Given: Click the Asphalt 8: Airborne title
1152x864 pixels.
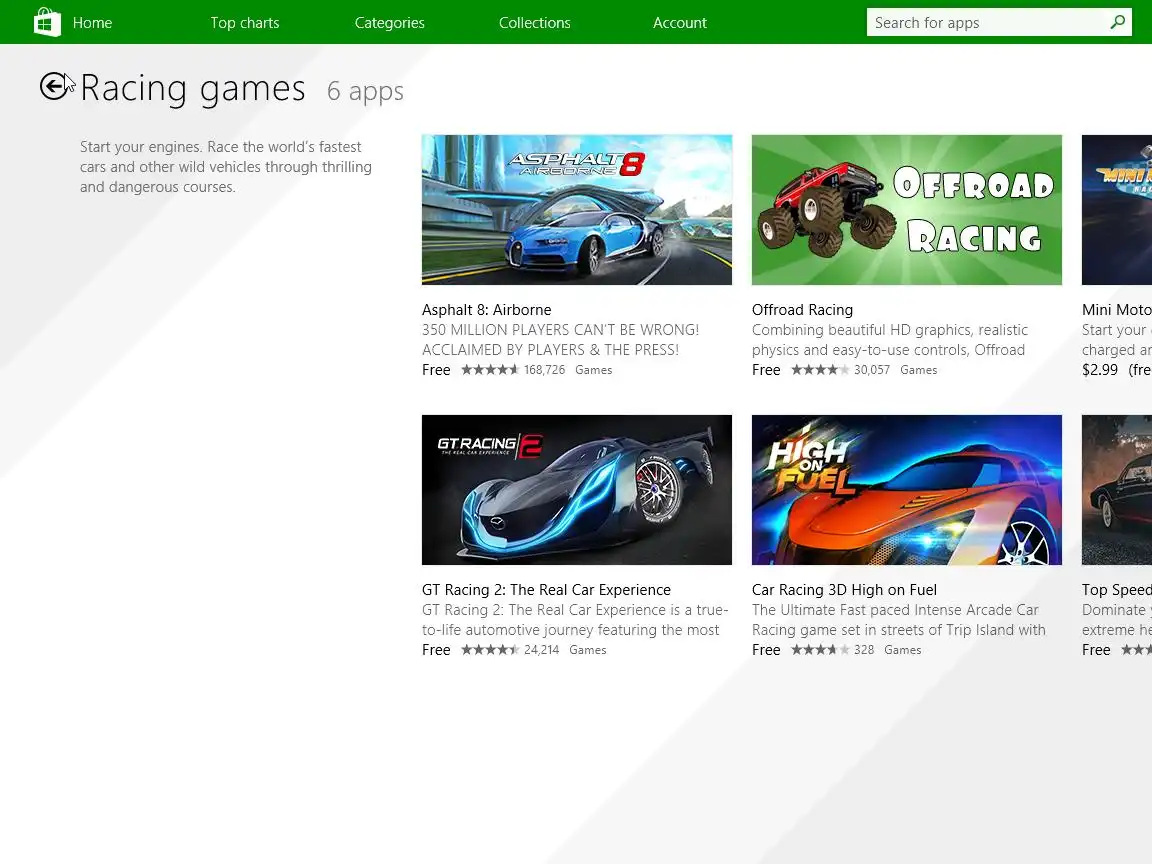Looking at the screenshot, I should click(486, 310).
